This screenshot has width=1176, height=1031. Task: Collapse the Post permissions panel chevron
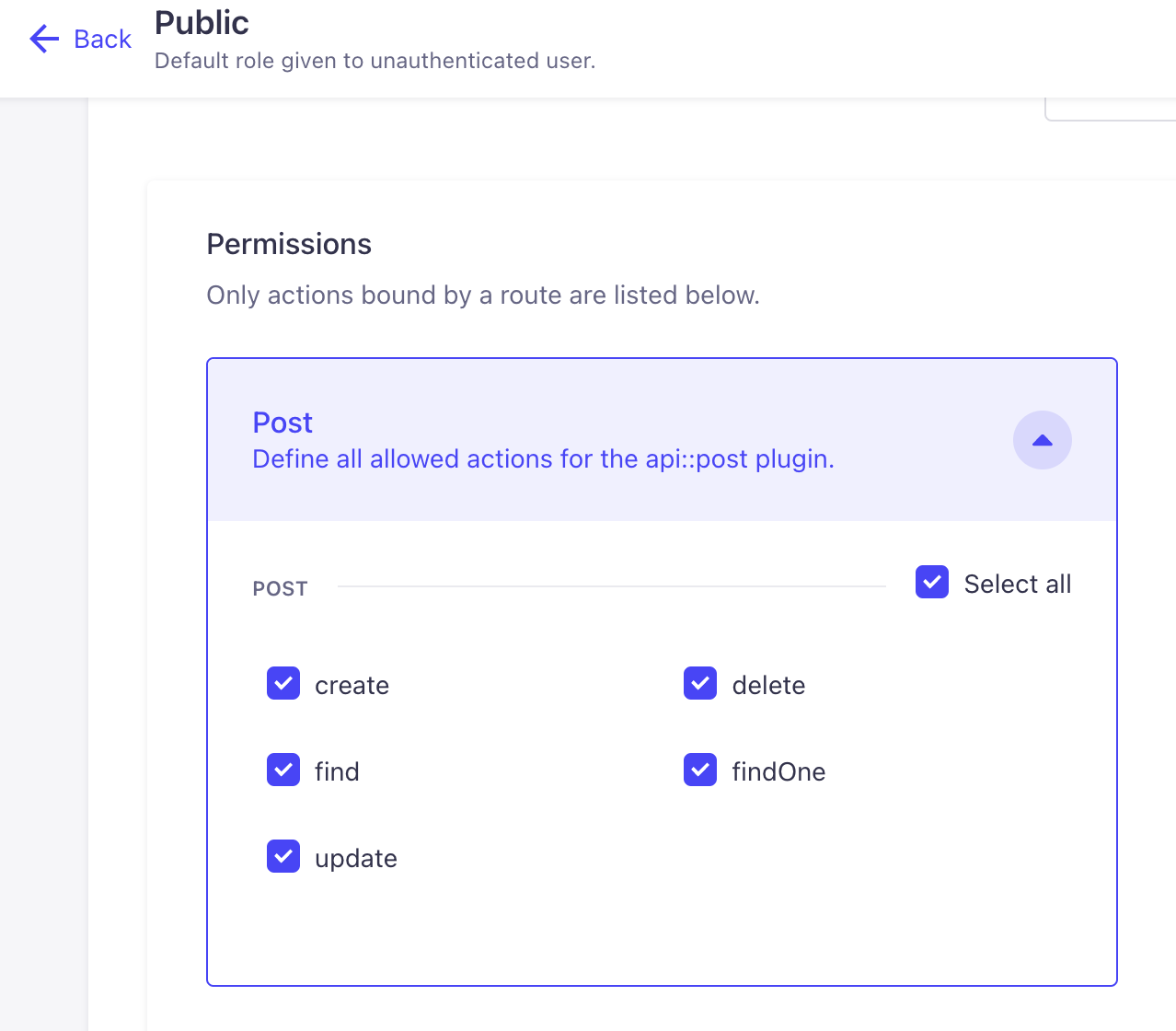[x=1042, y=440]
